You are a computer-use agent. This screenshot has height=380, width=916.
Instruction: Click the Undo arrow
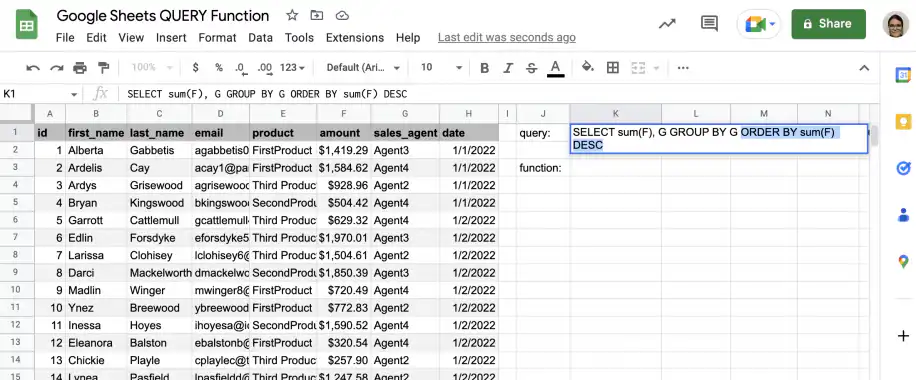click(33, 68)
